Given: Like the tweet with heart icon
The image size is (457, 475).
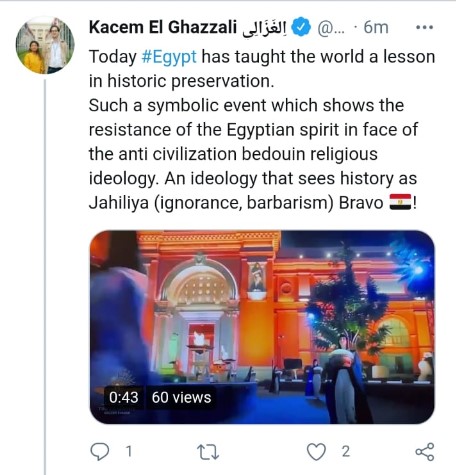Looking at the screenshot, I should [x=316, y=452].
